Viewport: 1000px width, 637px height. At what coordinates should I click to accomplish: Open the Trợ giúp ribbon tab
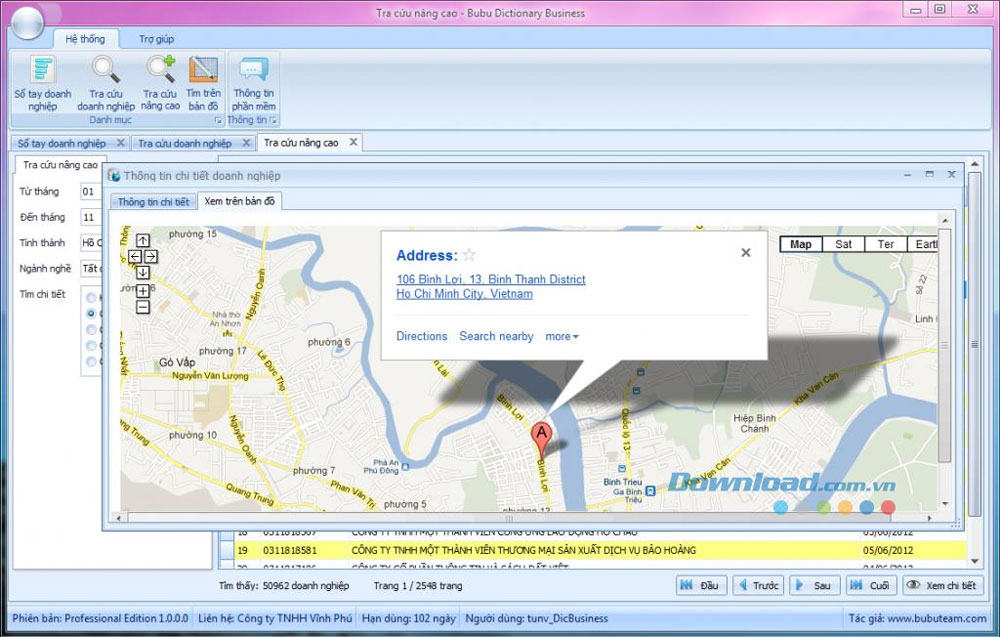click(x=156, y=39)
